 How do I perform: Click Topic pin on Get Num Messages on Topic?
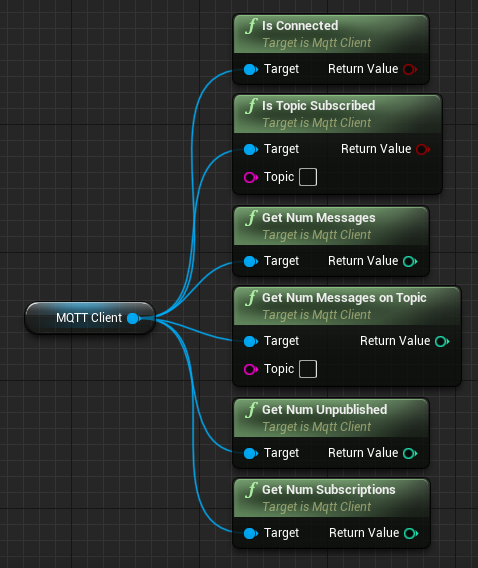251,369
